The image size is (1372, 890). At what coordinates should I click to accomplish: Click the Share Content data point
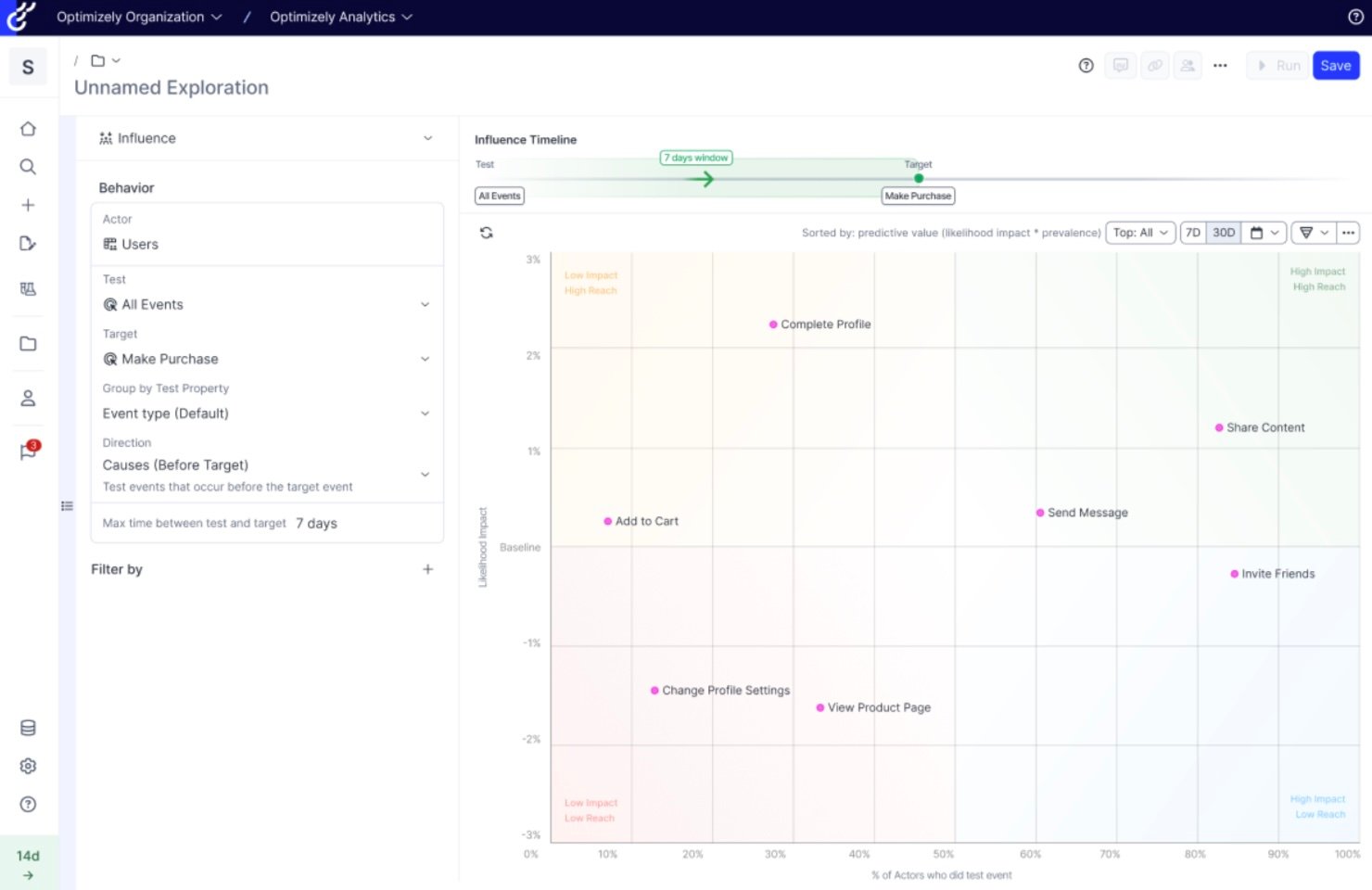point(1219,427)
